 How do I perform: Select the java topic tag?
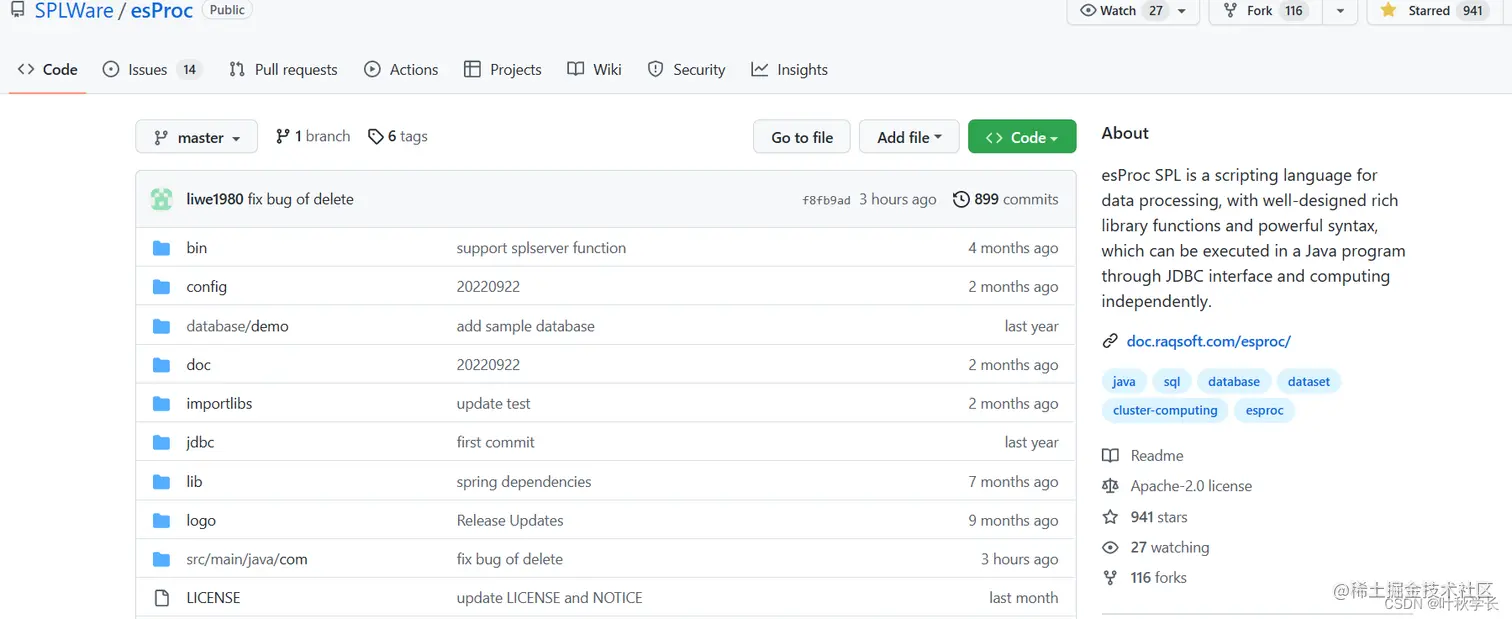(x=1124, y=381)
